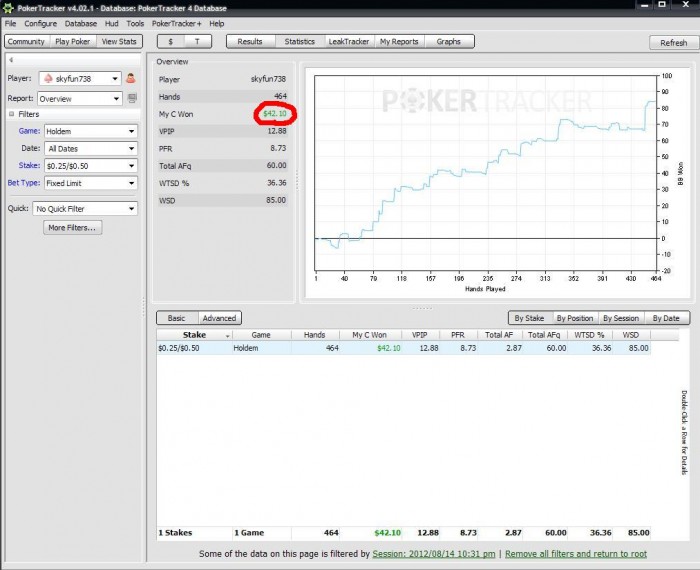
Task: Select the $ cash games toggle
Action: [171, 42]
